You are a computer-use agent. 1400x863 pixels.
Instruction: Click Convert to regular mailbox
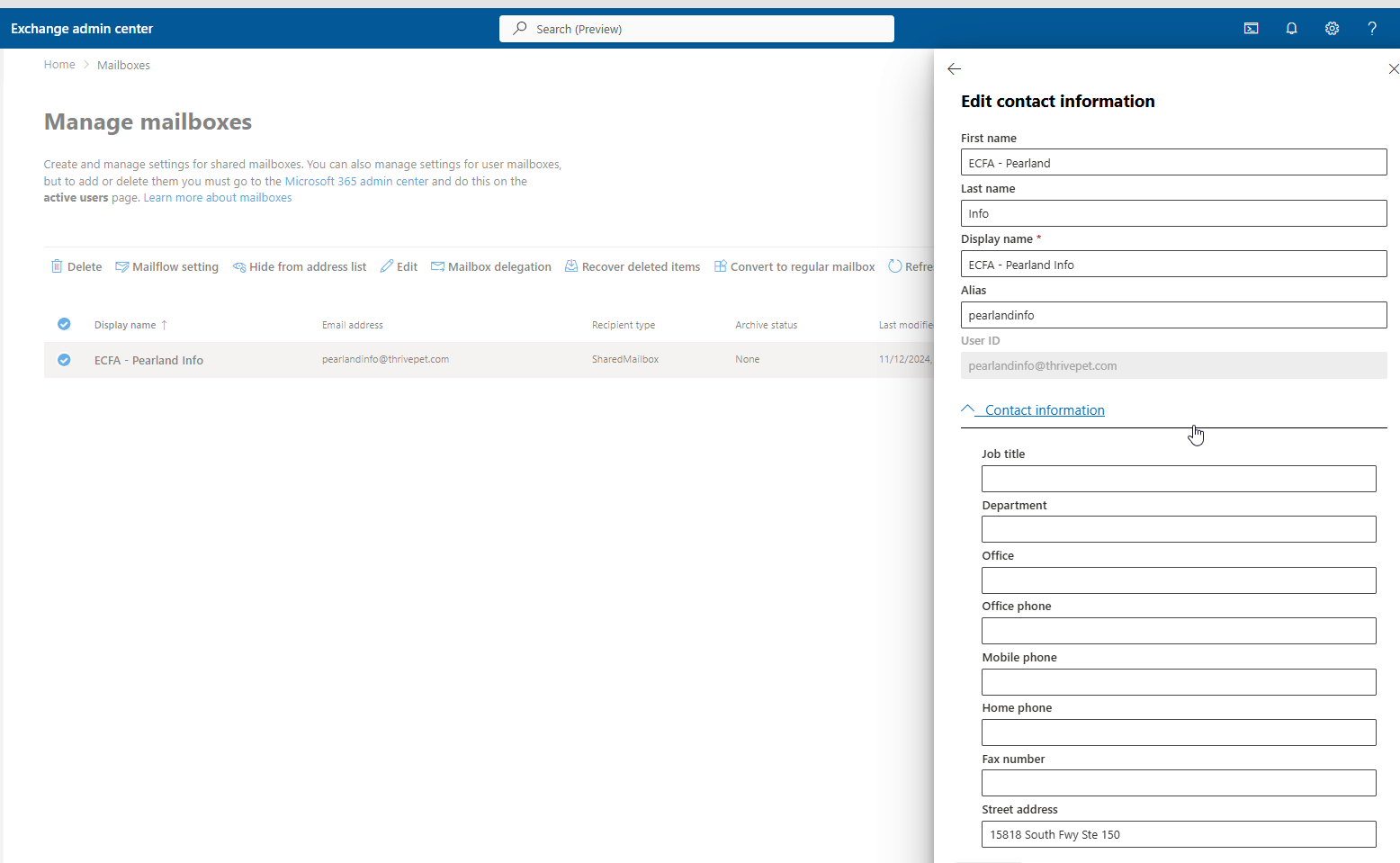coord(794,266)
